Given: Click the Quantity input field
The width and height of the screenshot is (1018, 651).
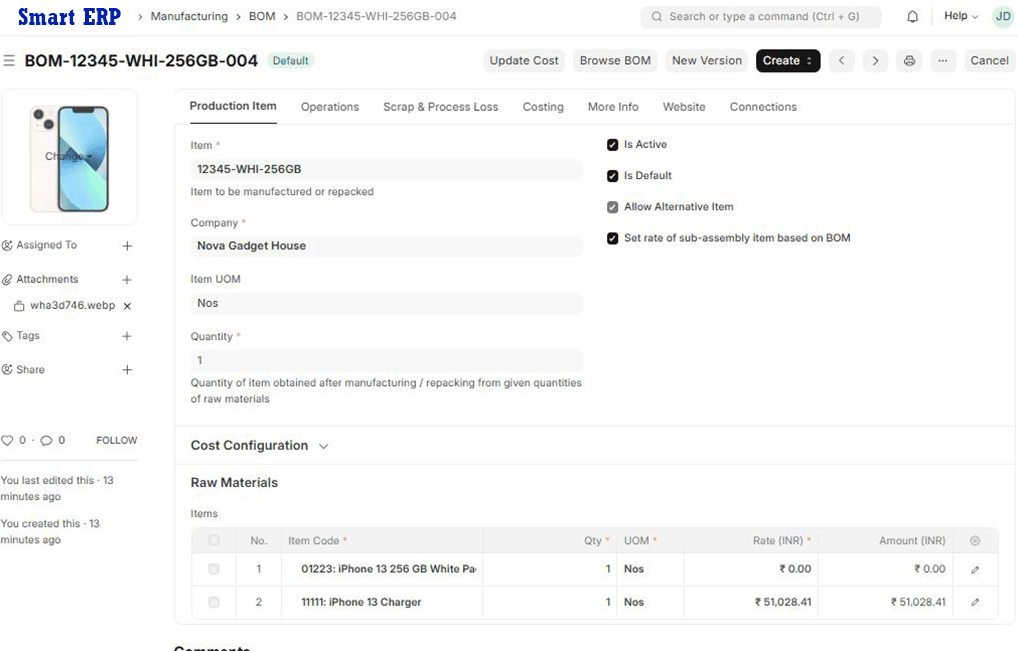Looking at the screenshot, I should 385,360.
